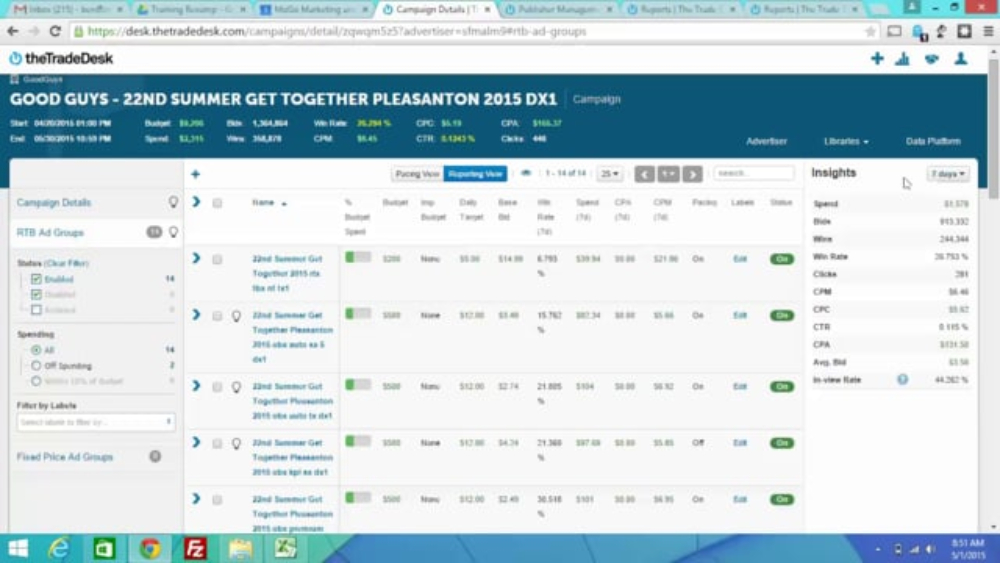Viewport: 1000px width, 563px height.
Task: Reload the page with the browser refresh icon
Action: pyautogui.click(x=55, y=31)
